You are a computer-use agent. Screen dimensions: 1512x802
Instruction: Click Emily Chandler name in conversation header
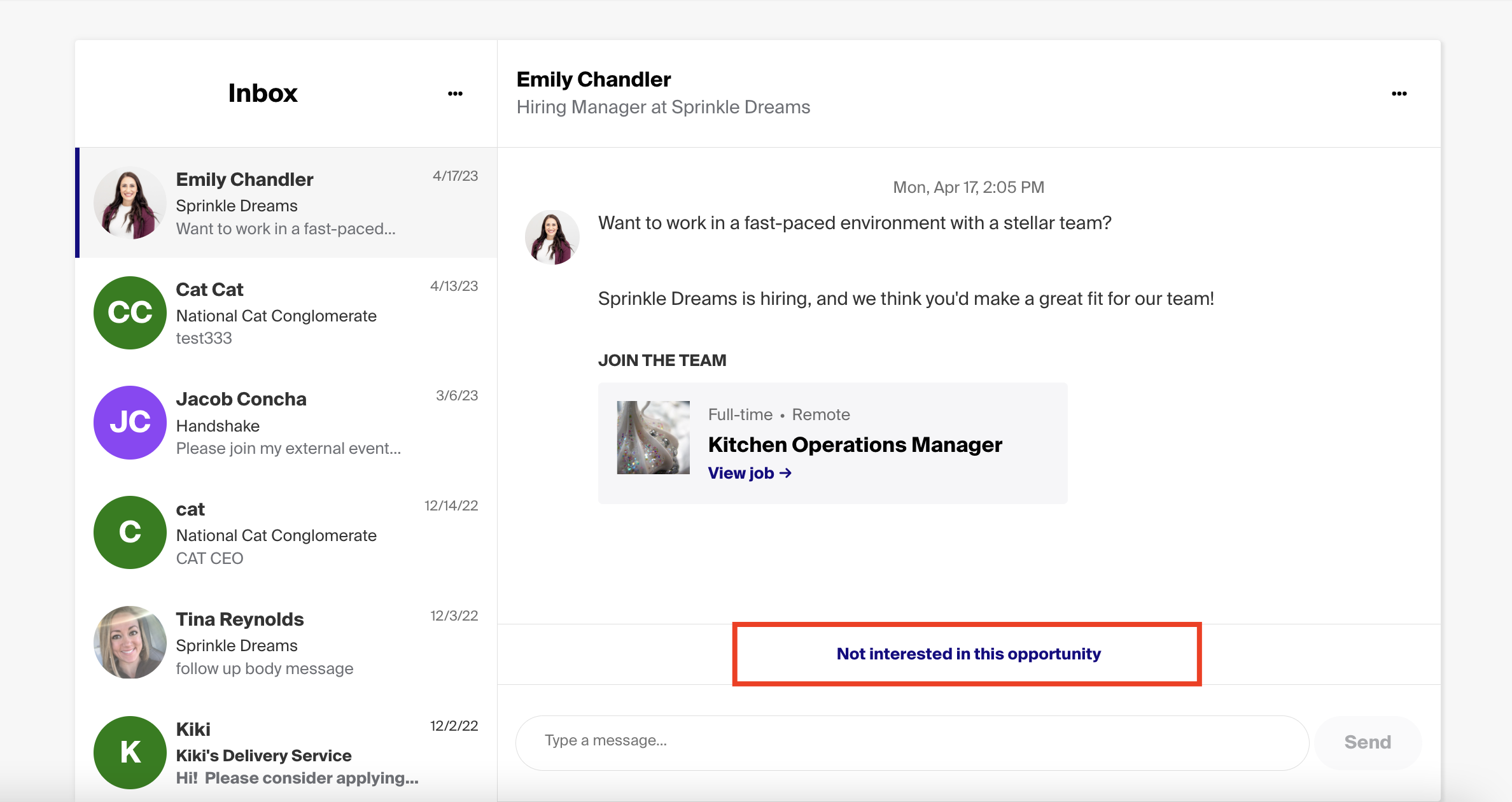click(x=593, y=79)
